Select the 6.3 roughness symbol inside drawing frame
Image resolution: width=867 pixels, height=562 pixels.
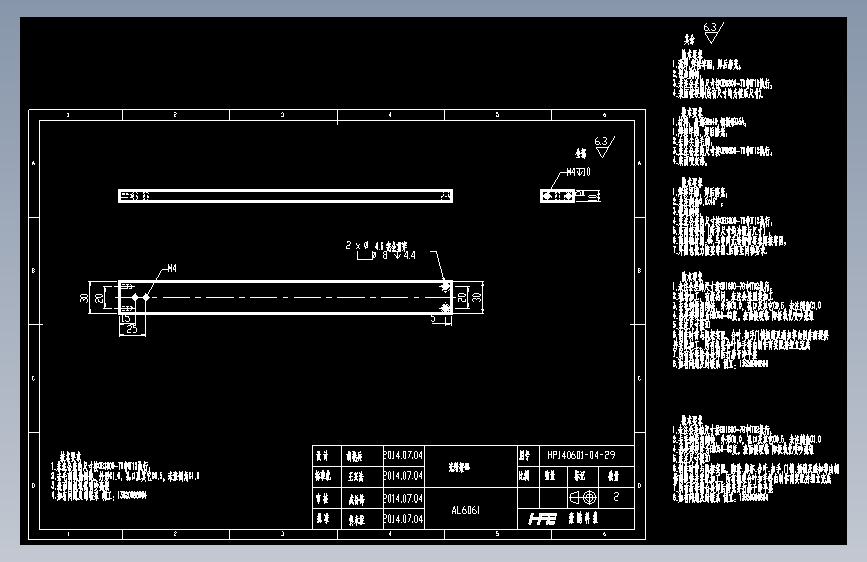pyautogui.click(x=604, y=147)
